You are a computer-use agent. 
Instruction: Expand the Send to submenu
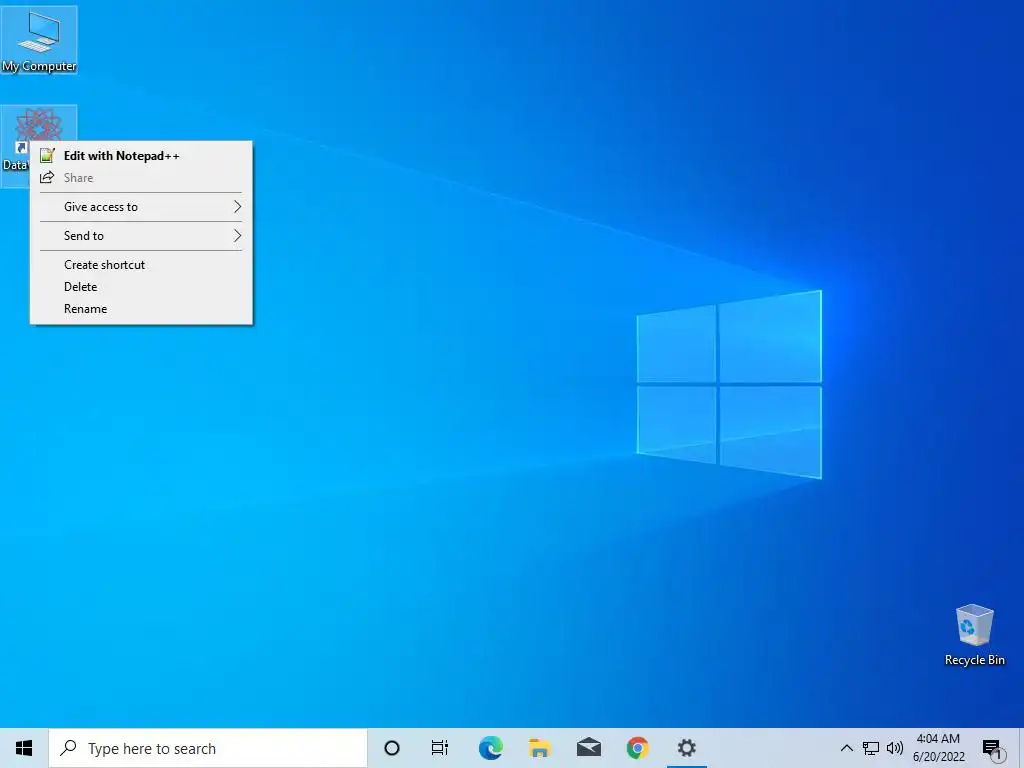tap(141, 236)
